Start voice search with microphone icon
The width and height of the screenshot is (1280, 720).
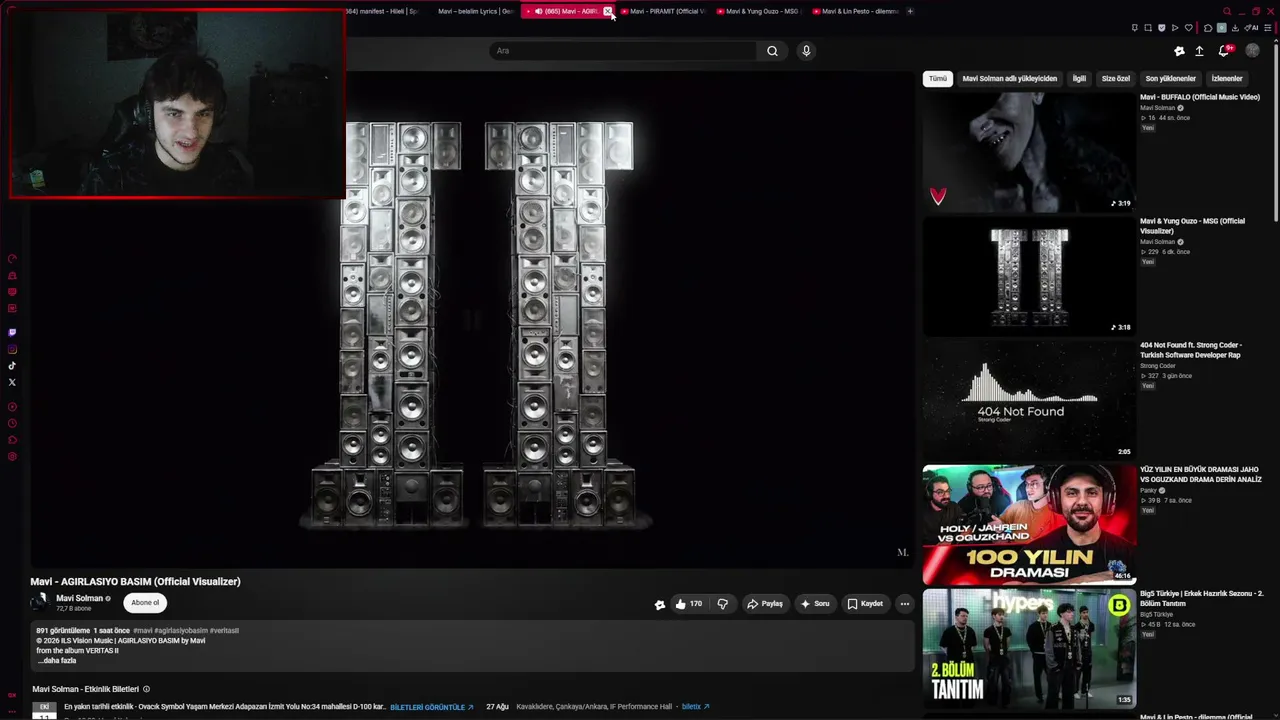(x=806, y=51)
